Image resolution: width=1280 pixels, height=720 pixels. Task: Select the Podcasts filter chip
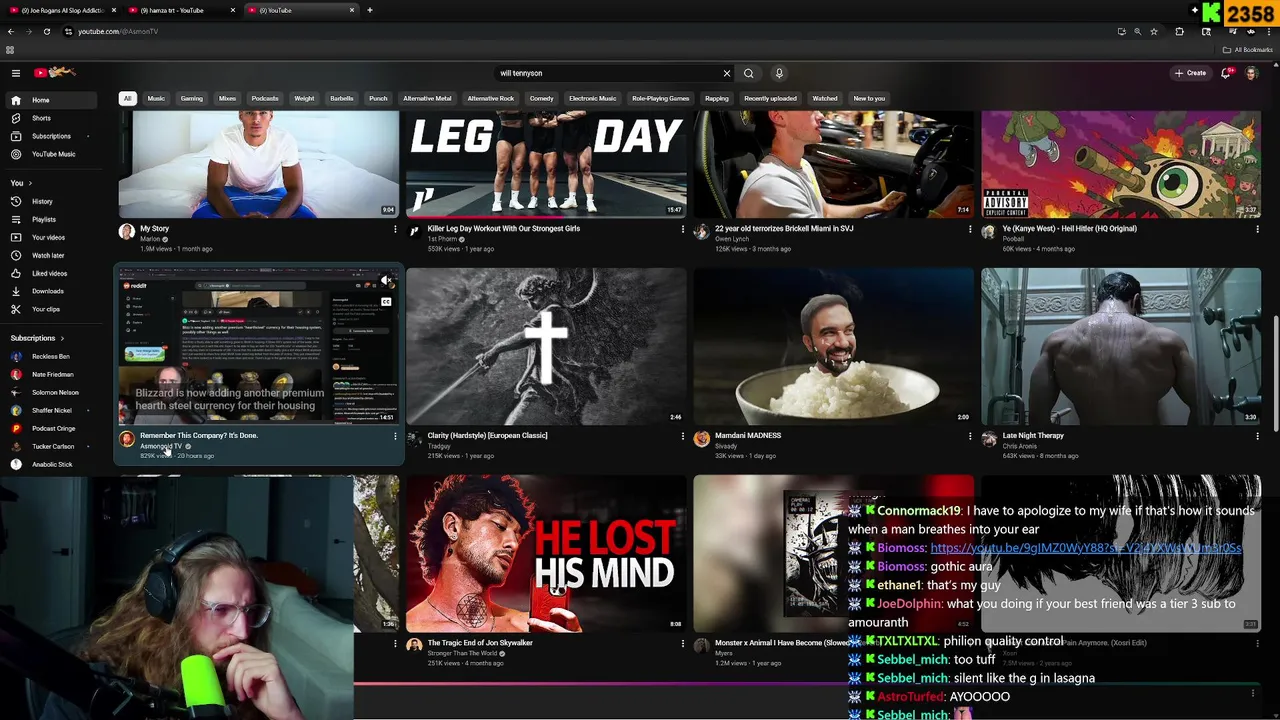[265, 98]
